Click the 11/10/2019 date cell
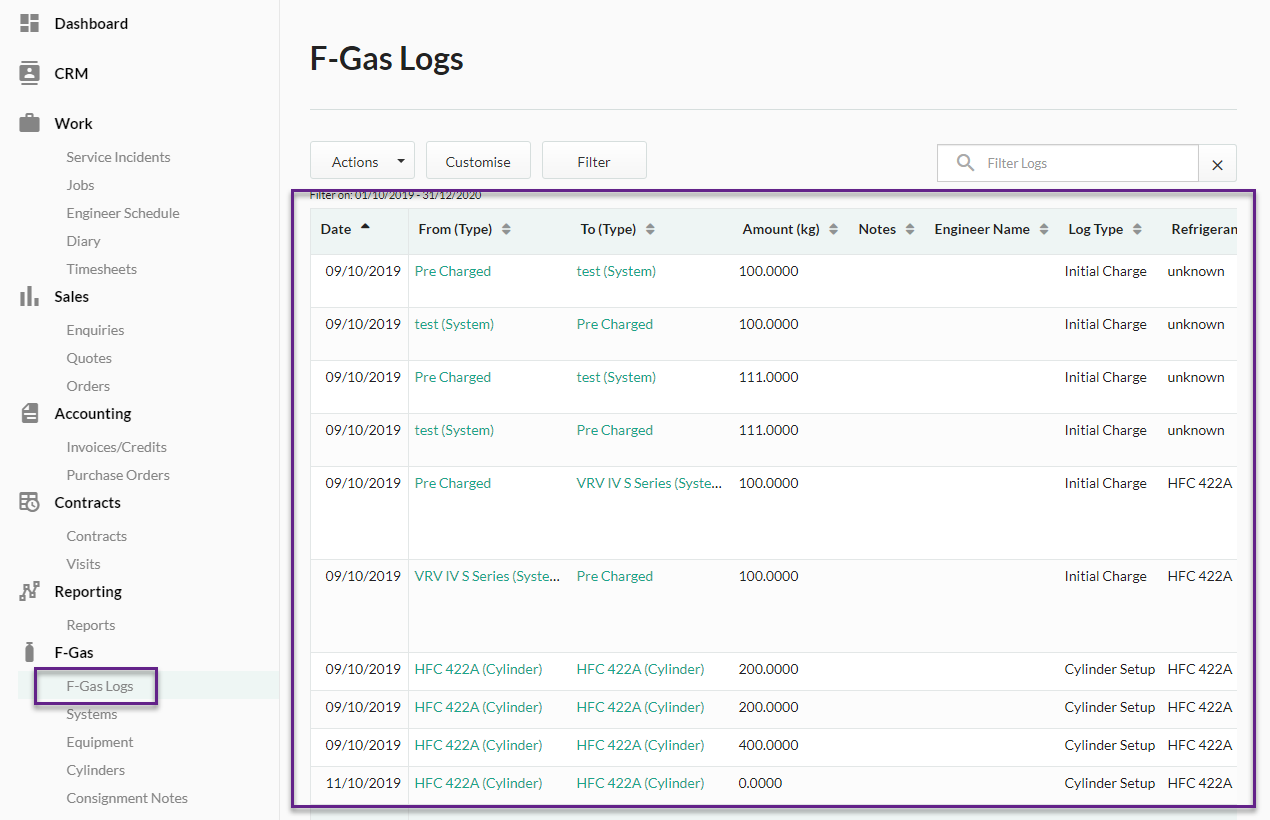The height and width of the screenshot is (820, 1270). [x=362, y=783]
